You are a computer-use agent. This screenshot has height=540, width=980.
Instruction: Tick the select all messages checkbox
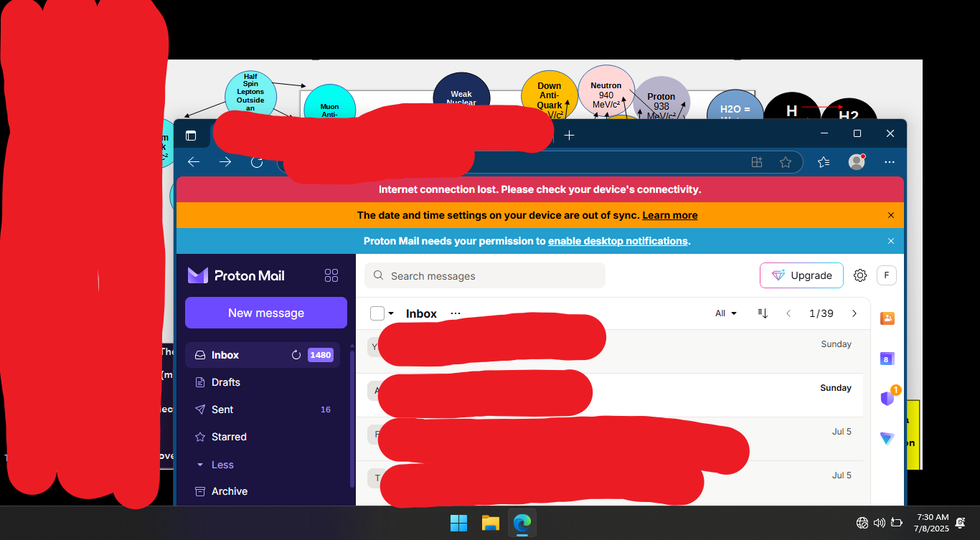pyautogui.click(x=377, y=314)
